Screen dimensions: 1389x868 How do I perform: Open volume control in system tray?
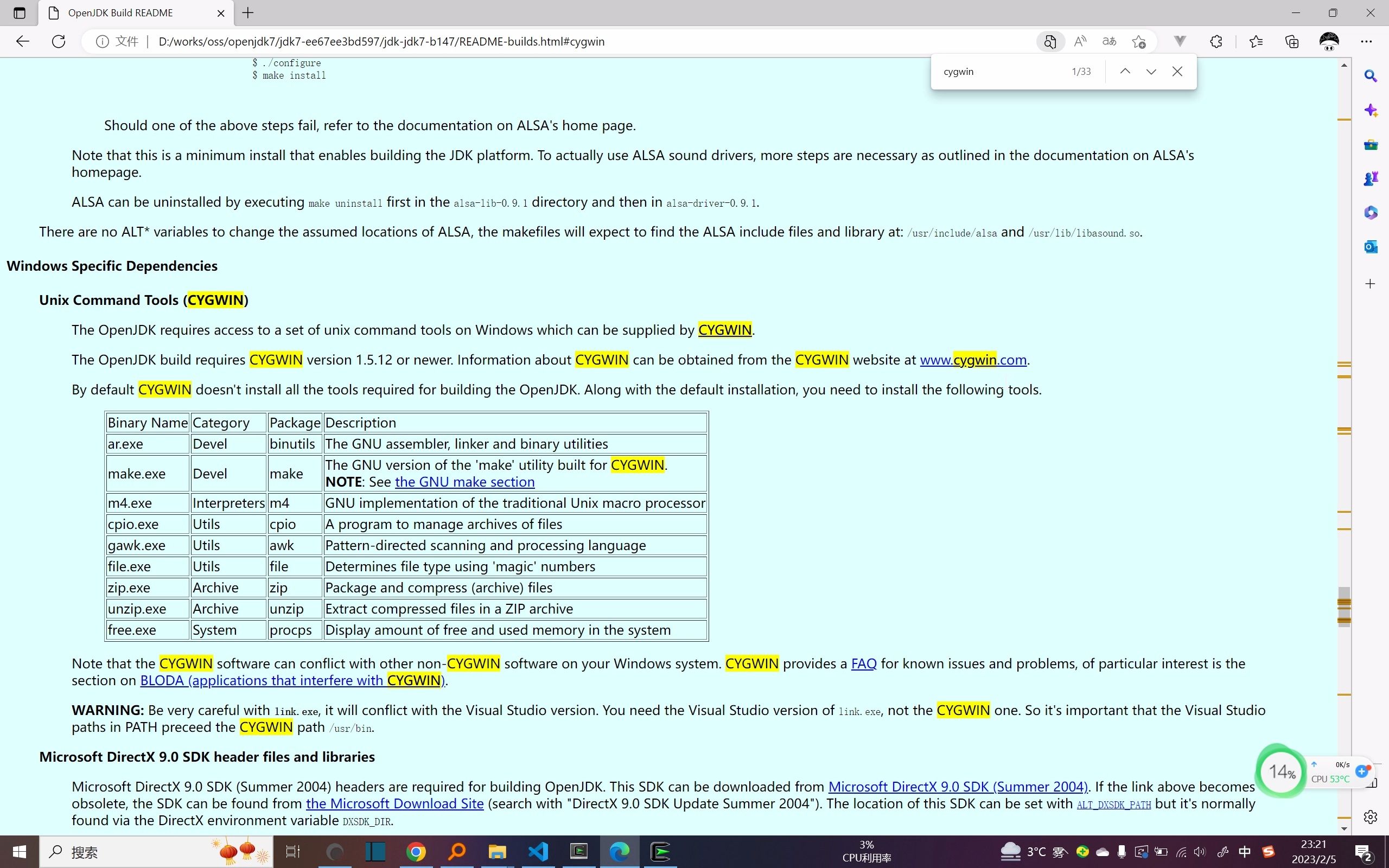click(1200, 852)
